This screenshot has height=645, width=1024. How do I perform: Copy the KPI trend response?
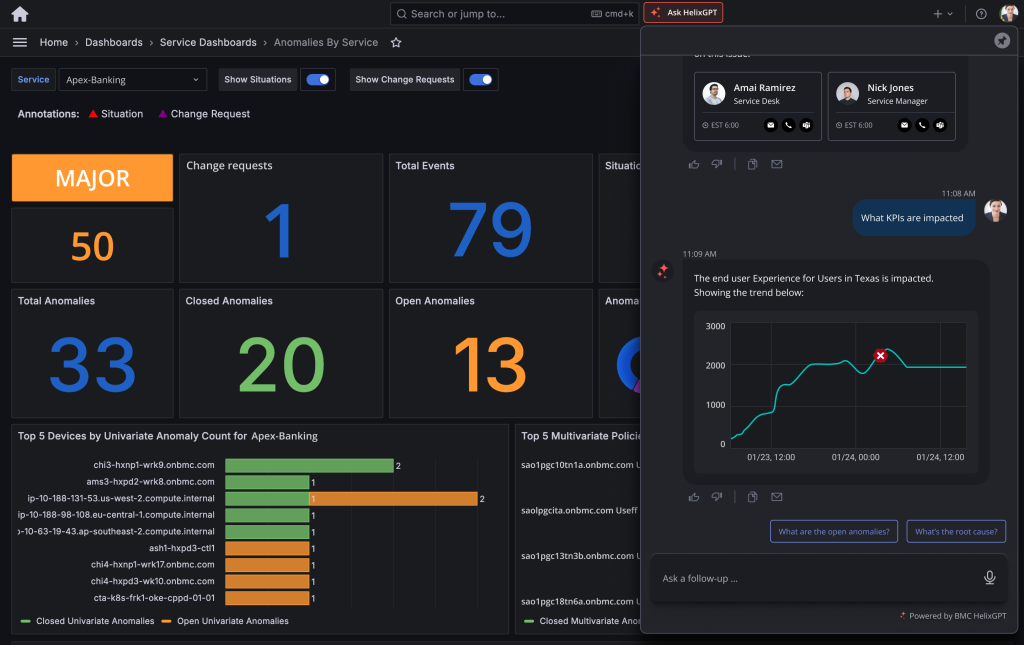(752, 497)
